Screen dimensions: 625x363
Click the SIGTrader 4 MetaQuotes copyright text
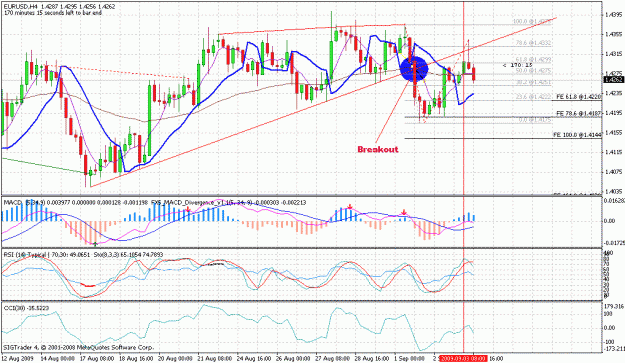79,347
